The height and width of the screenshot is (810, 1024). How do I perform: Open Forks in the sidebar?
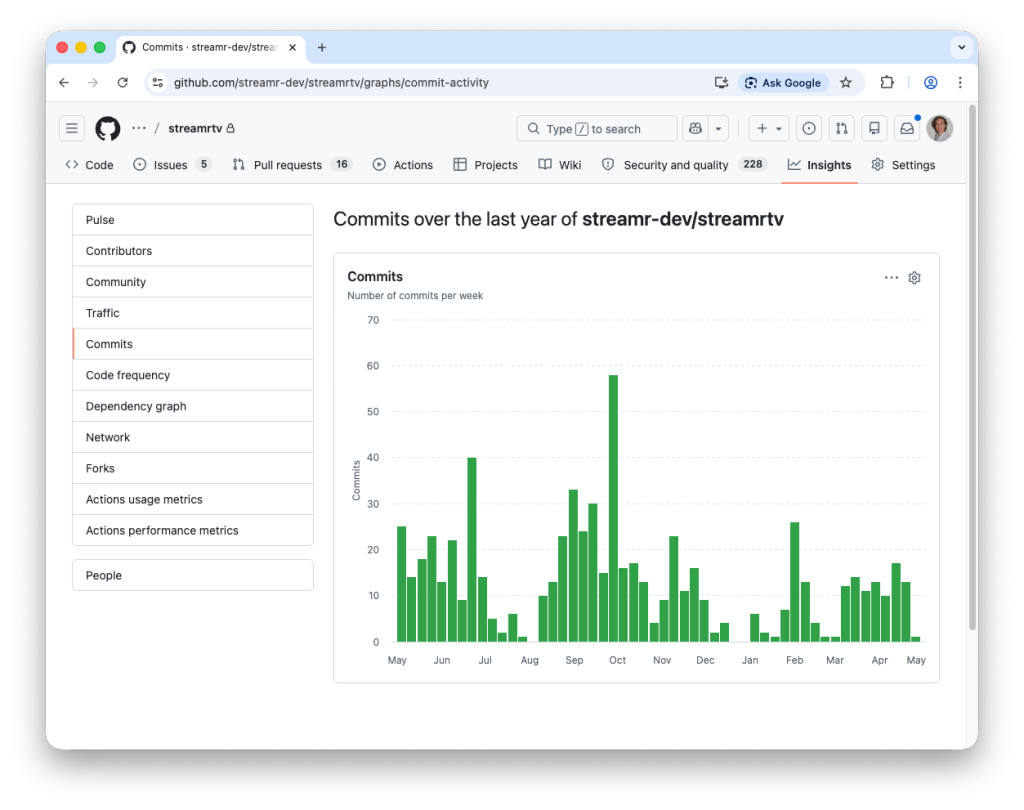coord(193,468)
